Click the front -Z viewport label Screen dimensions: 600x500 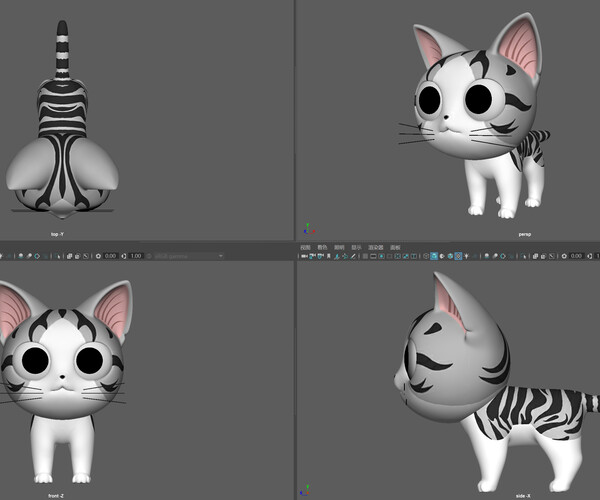point(56,496)
